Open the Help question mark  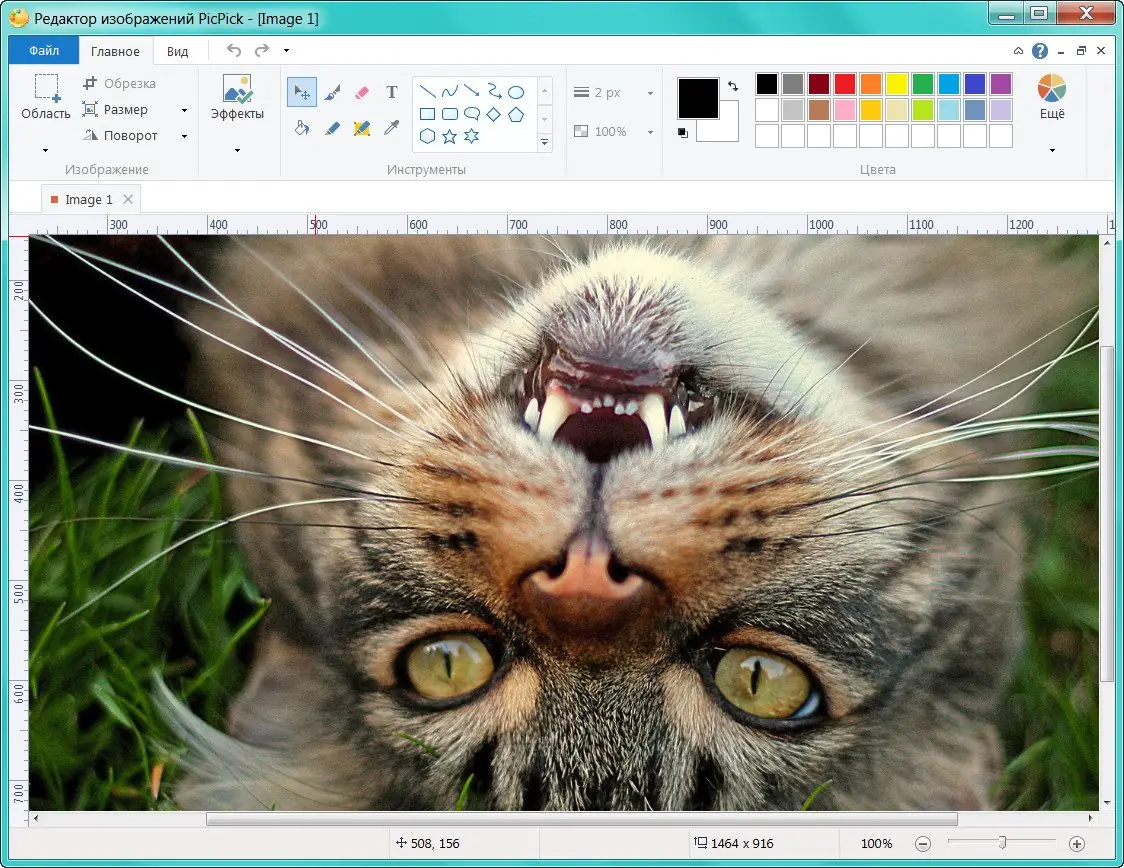point(1039,51)
